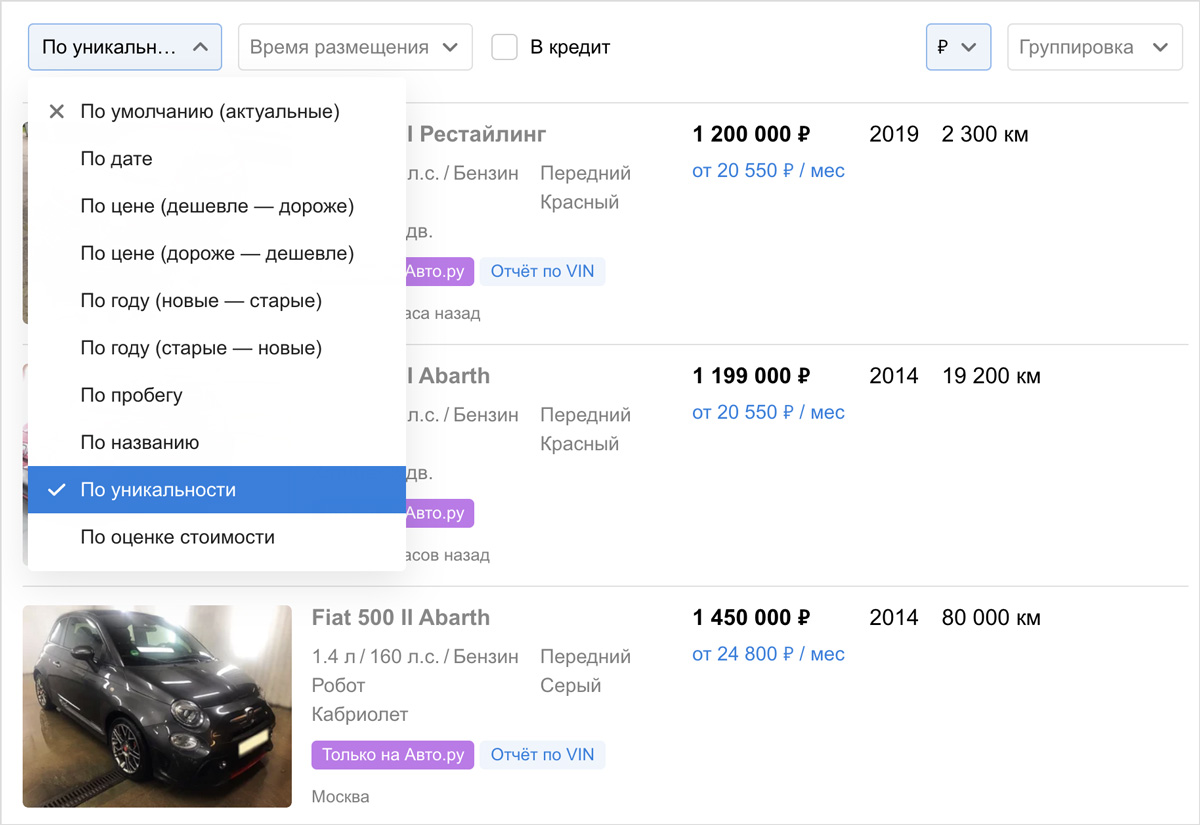Enable the «В кредит» checkbox

tap(505, 47)
